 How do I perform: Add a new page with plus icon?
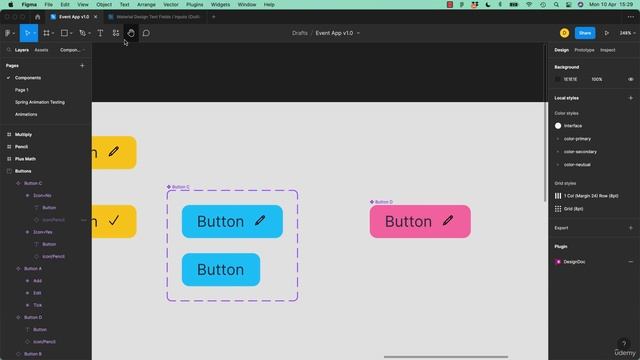tap(82, 65)
